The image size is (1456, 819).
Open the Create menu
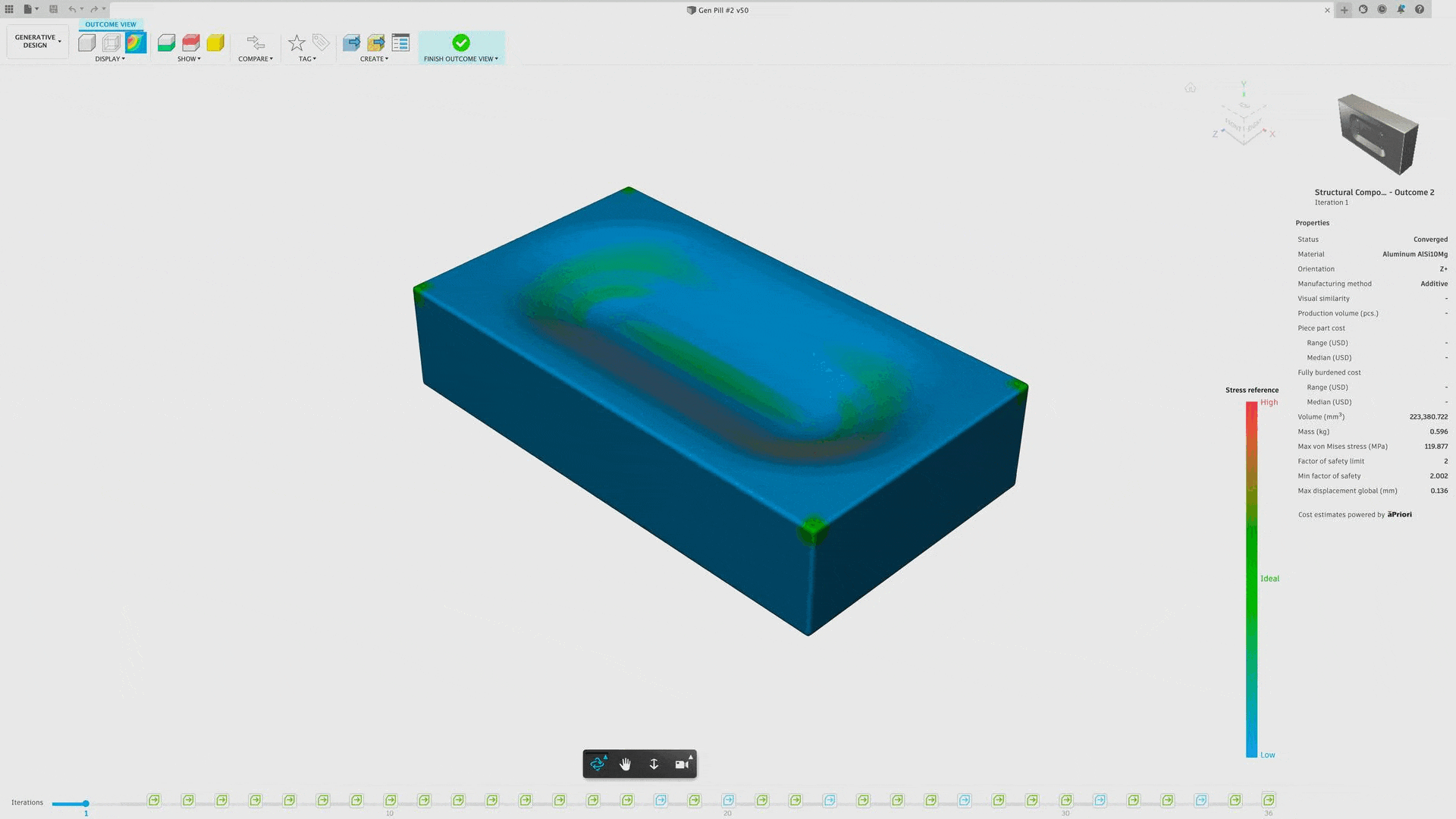[x=374, y=58]
